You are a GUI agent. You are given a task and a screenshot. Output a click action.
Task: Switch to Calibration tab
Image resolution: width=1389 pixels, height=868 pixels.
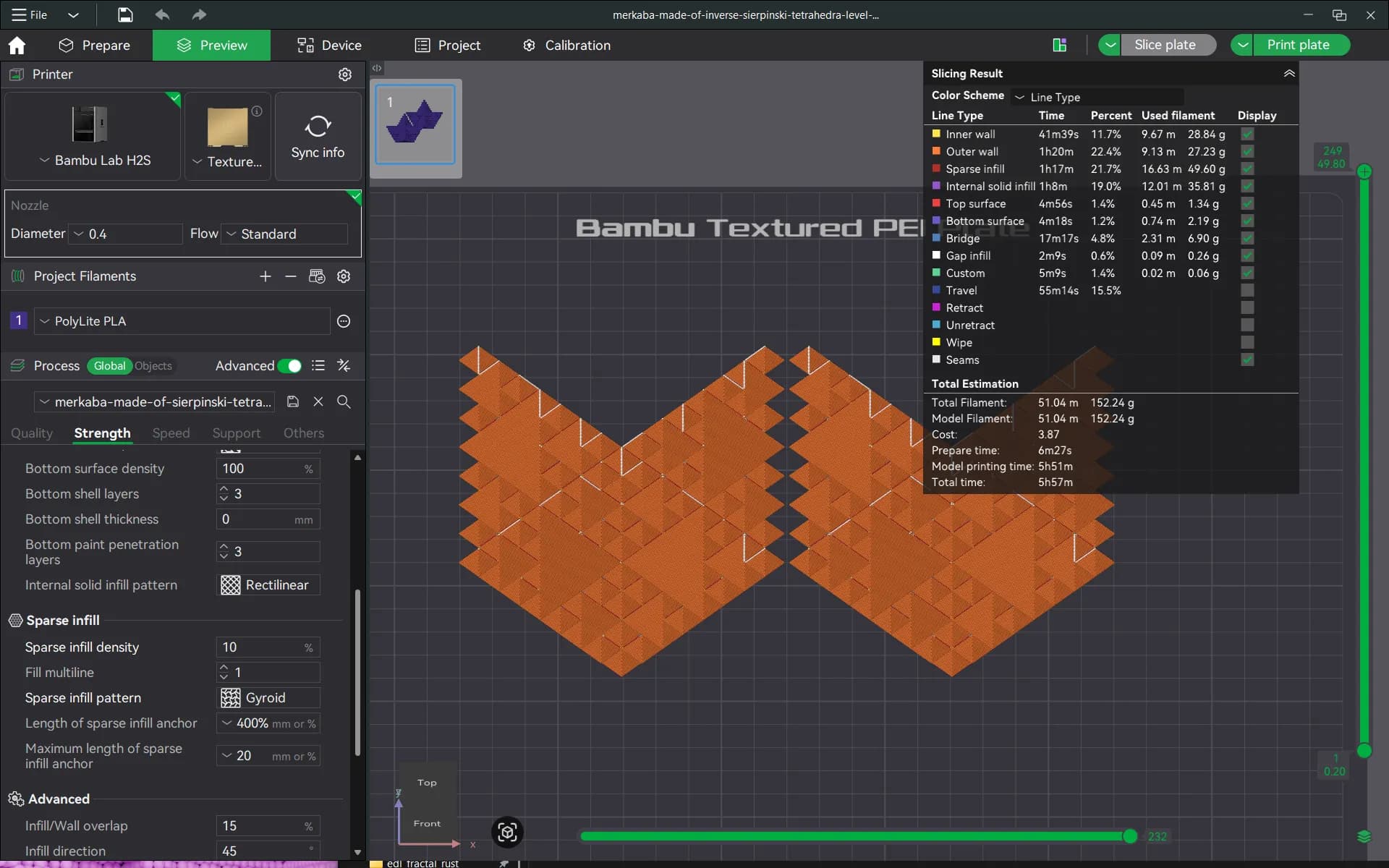[x=566, y=45]
